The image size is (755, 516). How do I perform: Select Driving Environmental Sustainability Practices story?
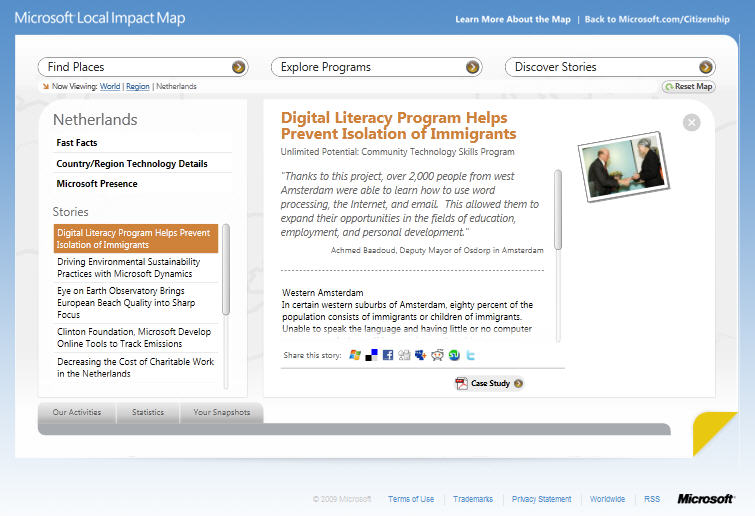[136, 268]
